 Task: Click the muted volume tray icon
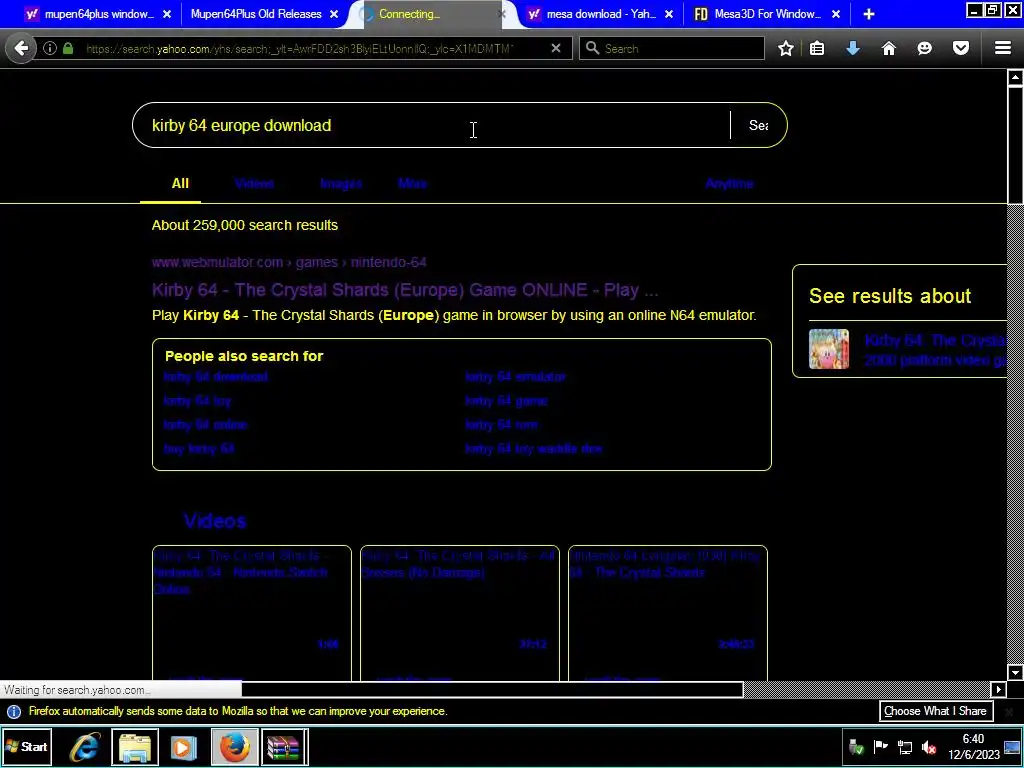click(929, 747)
